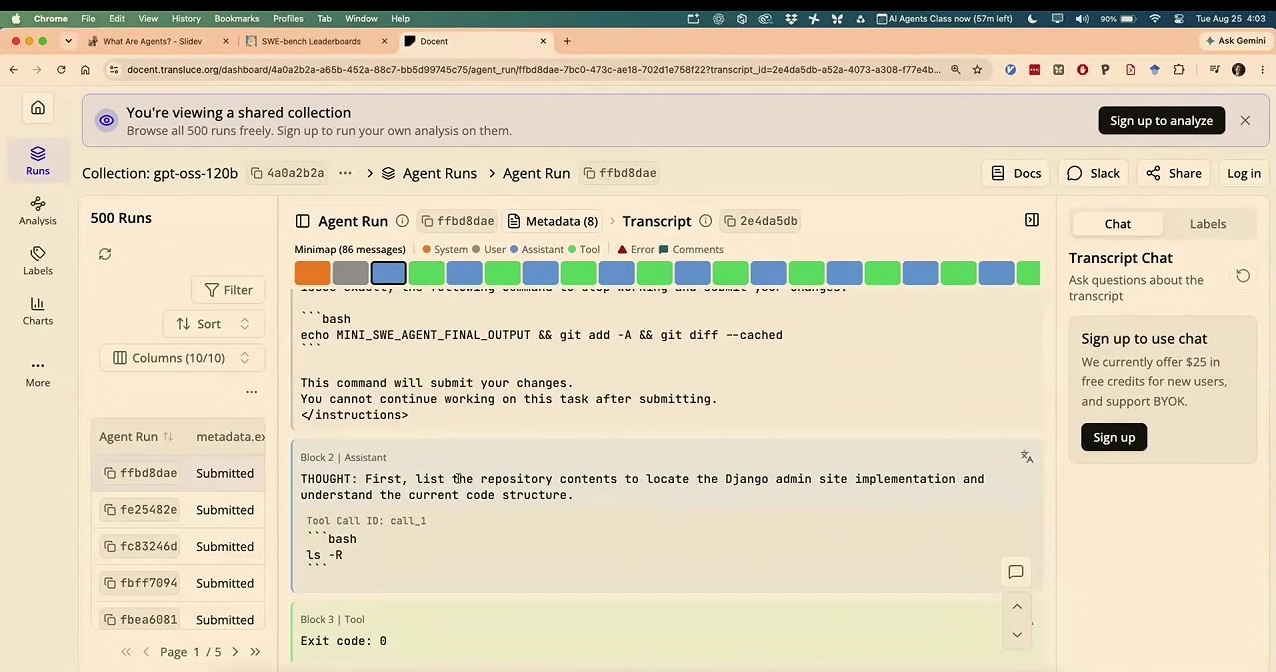1276x672 pixels.
Task: Open columns three-dot options
Action: click(x=252, y=392)
